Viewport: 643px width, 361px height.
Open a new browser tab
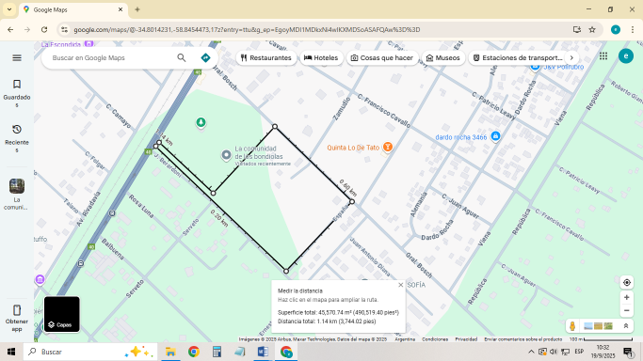137,9
